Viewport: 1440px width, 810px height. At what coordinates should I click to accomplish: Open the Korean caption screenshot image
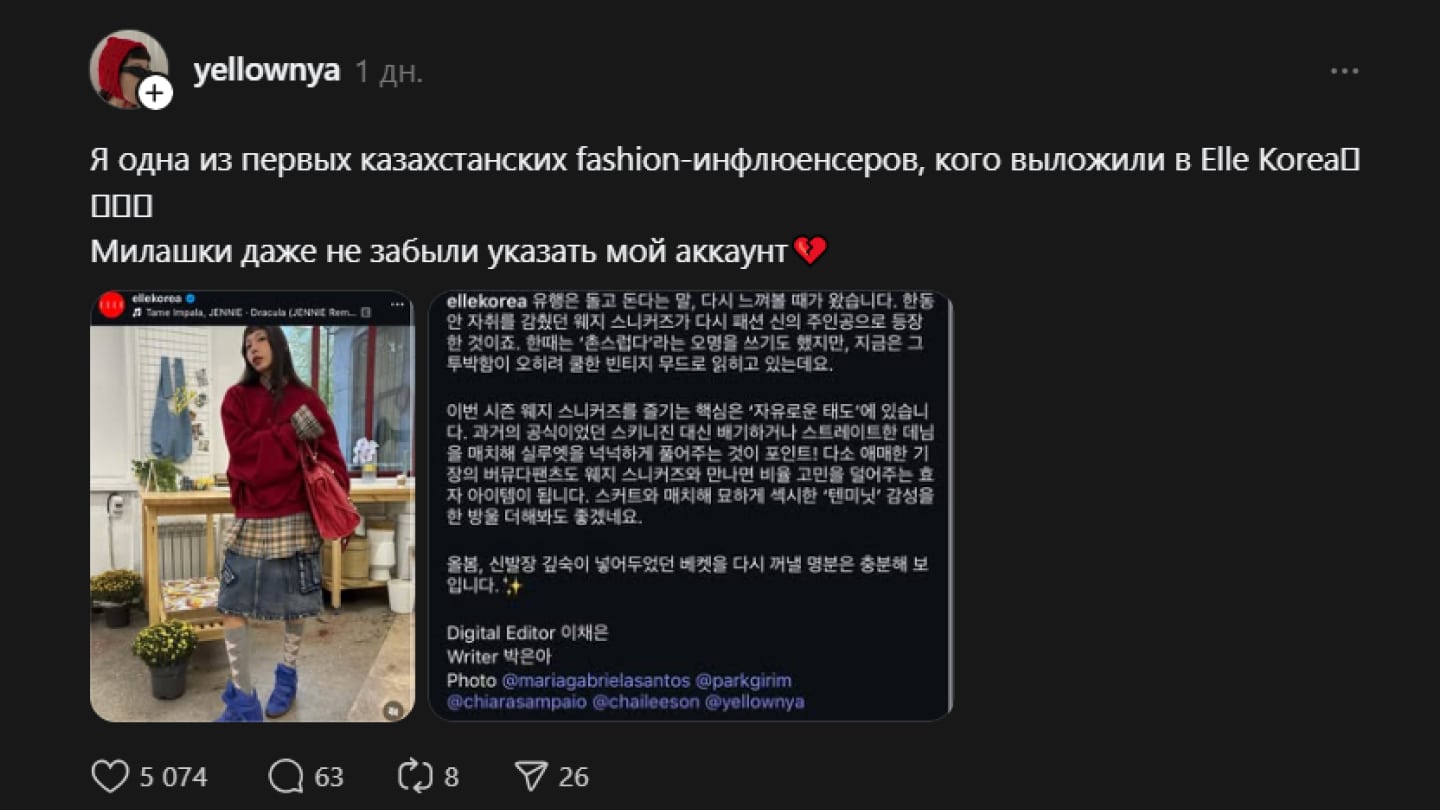tap(690, 506)
